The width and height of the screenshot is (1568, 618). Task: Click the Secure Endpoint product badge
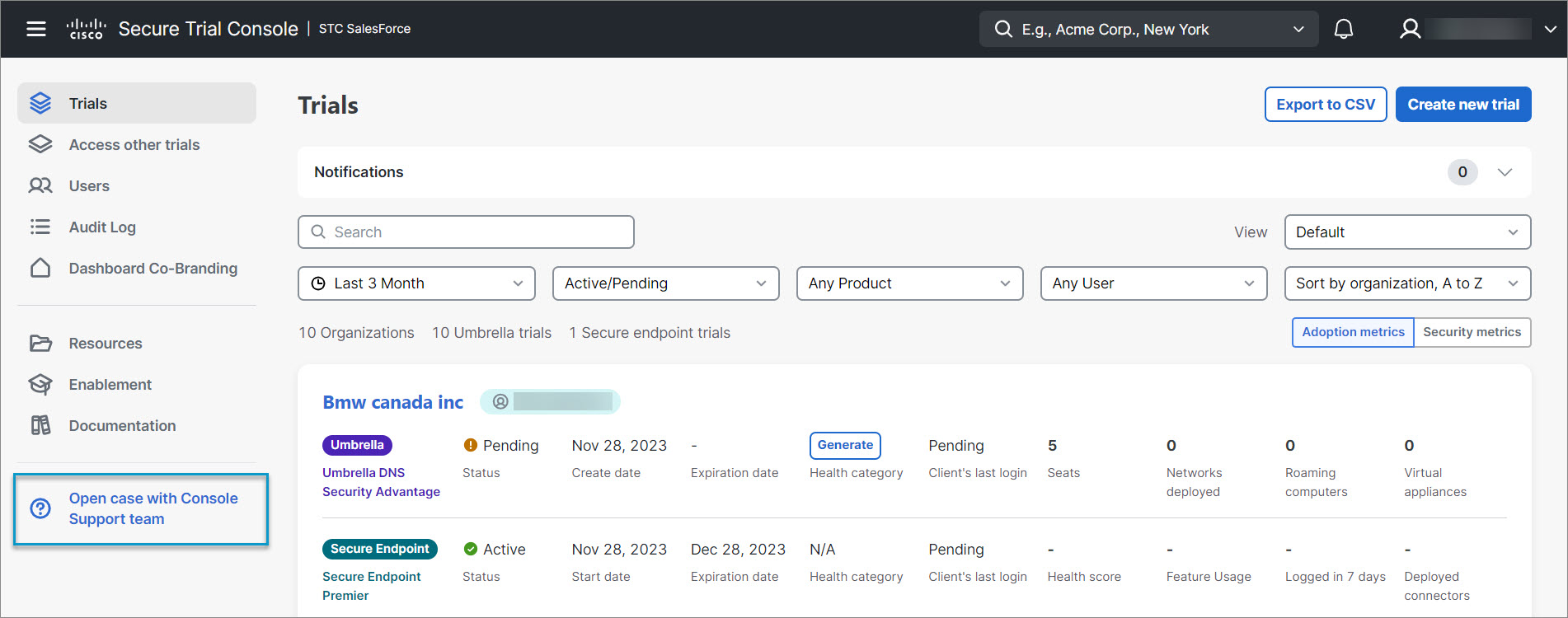click(x=380, y=549)
